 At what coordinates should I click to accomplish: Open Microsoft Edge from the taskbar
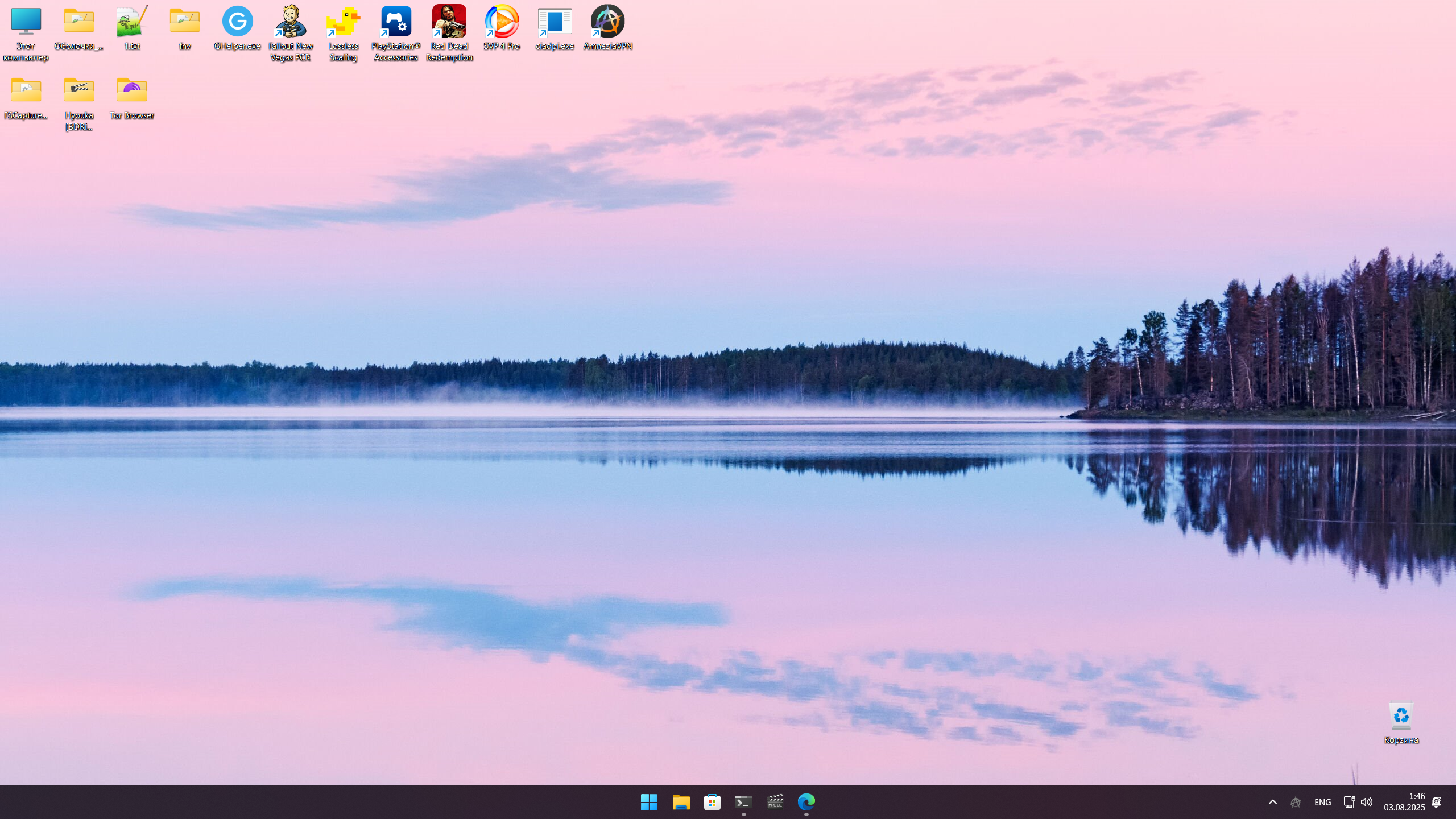806,802
